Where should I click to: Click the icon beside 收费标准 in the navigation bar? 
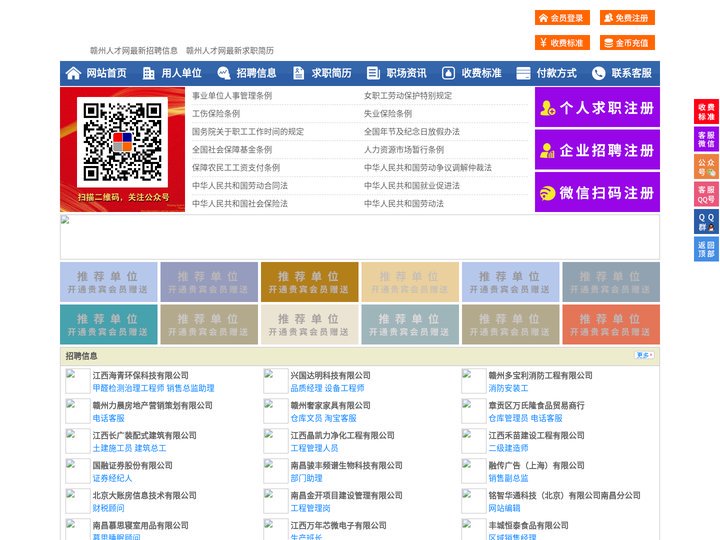point(448,73)
